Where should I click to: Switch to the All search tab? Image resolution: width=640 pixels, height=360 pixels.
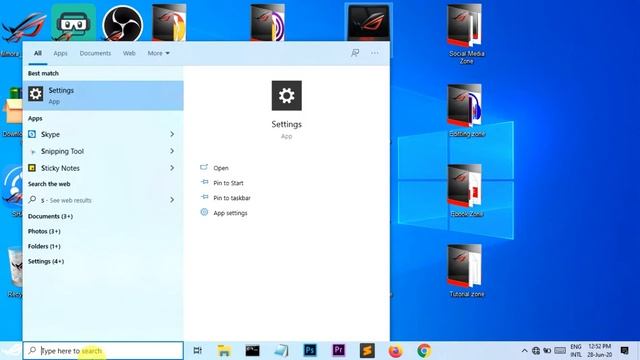pyautogui.click(x=38, y=53)
